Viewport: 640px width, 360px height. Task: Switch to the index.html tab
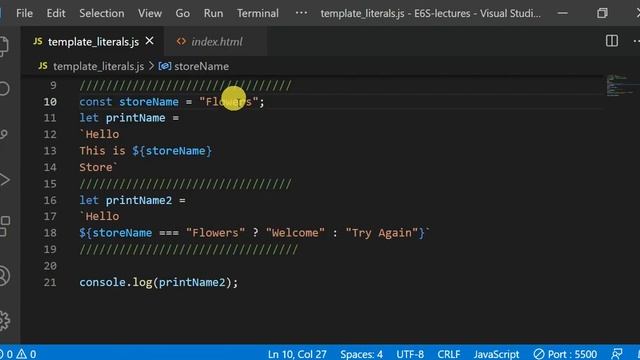[x=217, y=42]
